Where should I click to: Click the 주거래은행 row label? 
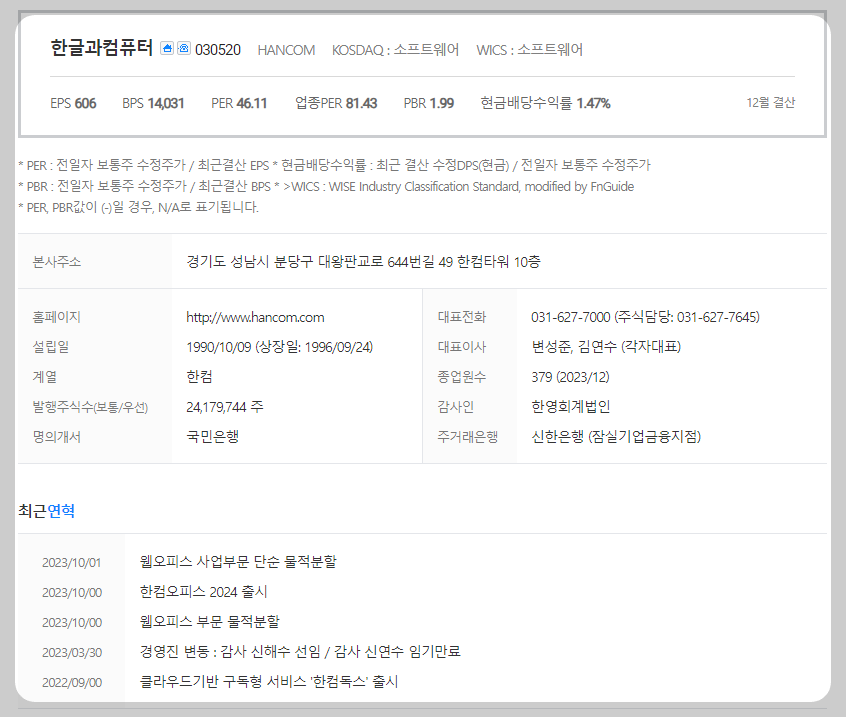pyautogui.click(x=468, y=436)
